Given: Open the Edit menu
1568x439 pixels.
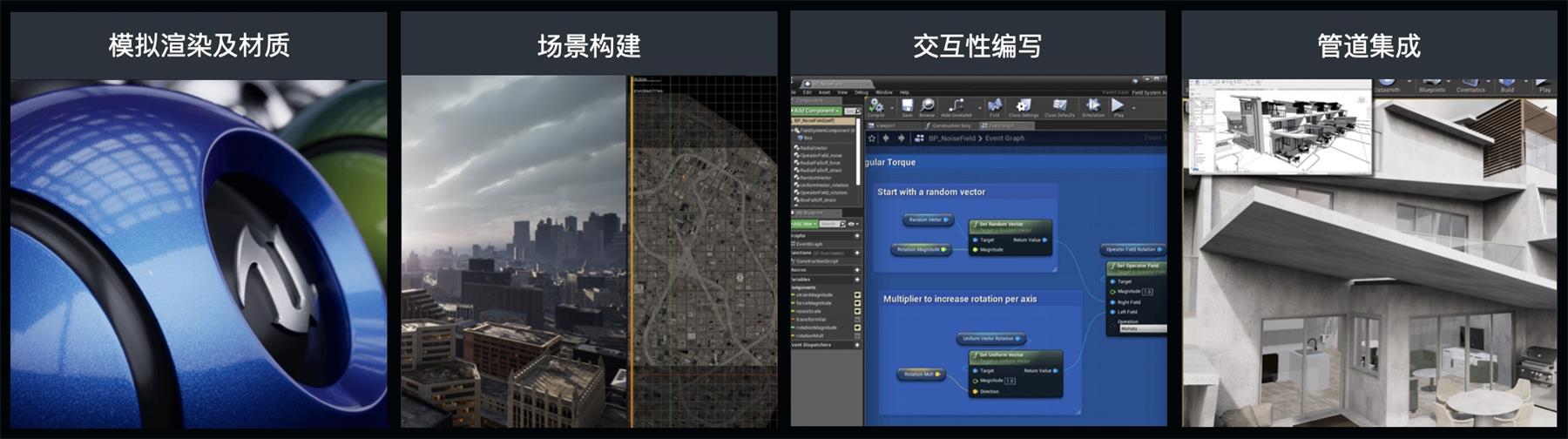Looking at the screenshot, I should 808,91.
